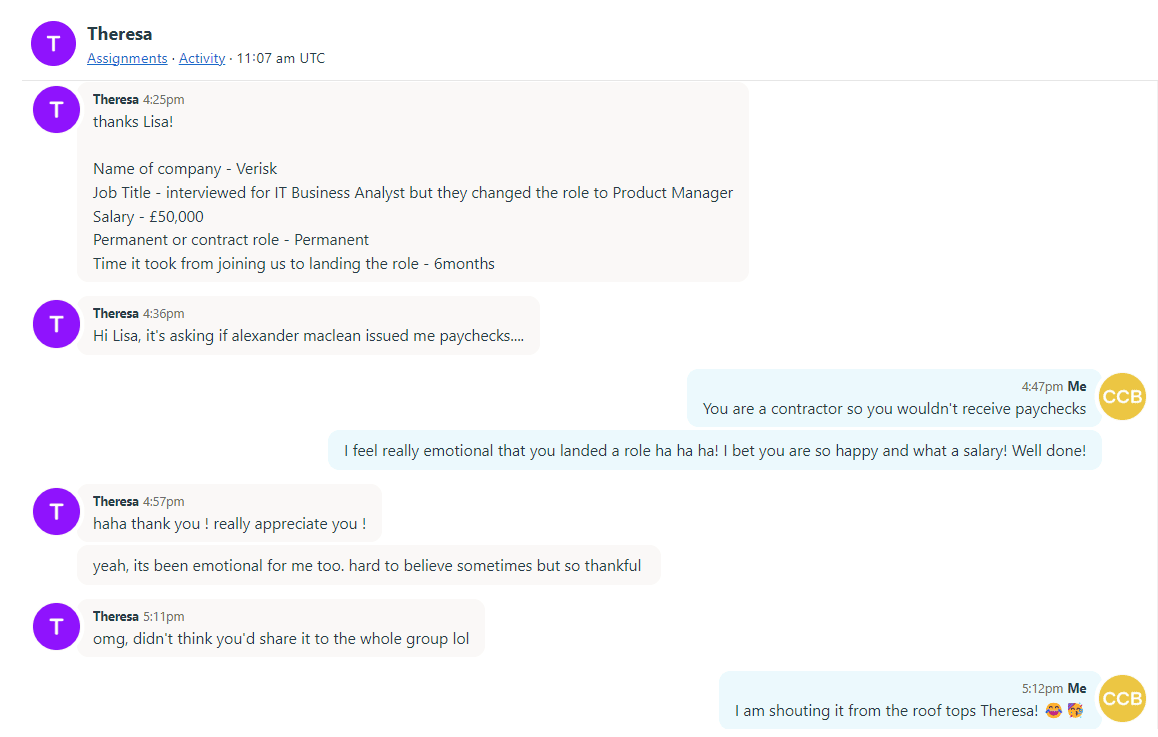Click Theresa's avatar beside the 4:25pm message
The image size is (1158, 737).
coord(56,109)
